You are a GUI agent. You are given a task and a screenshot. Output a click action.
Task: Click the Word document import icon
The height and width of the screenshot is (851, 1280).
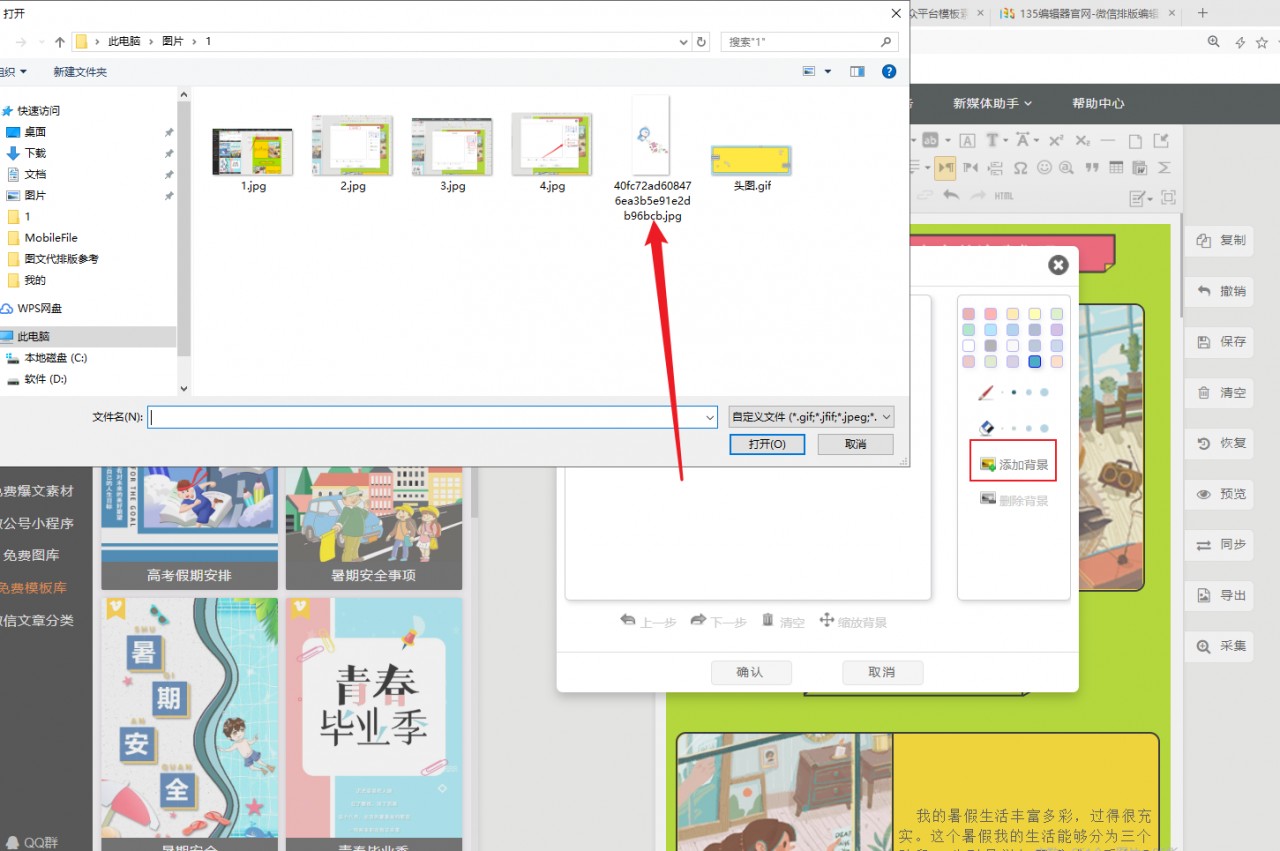(1140, 168)
